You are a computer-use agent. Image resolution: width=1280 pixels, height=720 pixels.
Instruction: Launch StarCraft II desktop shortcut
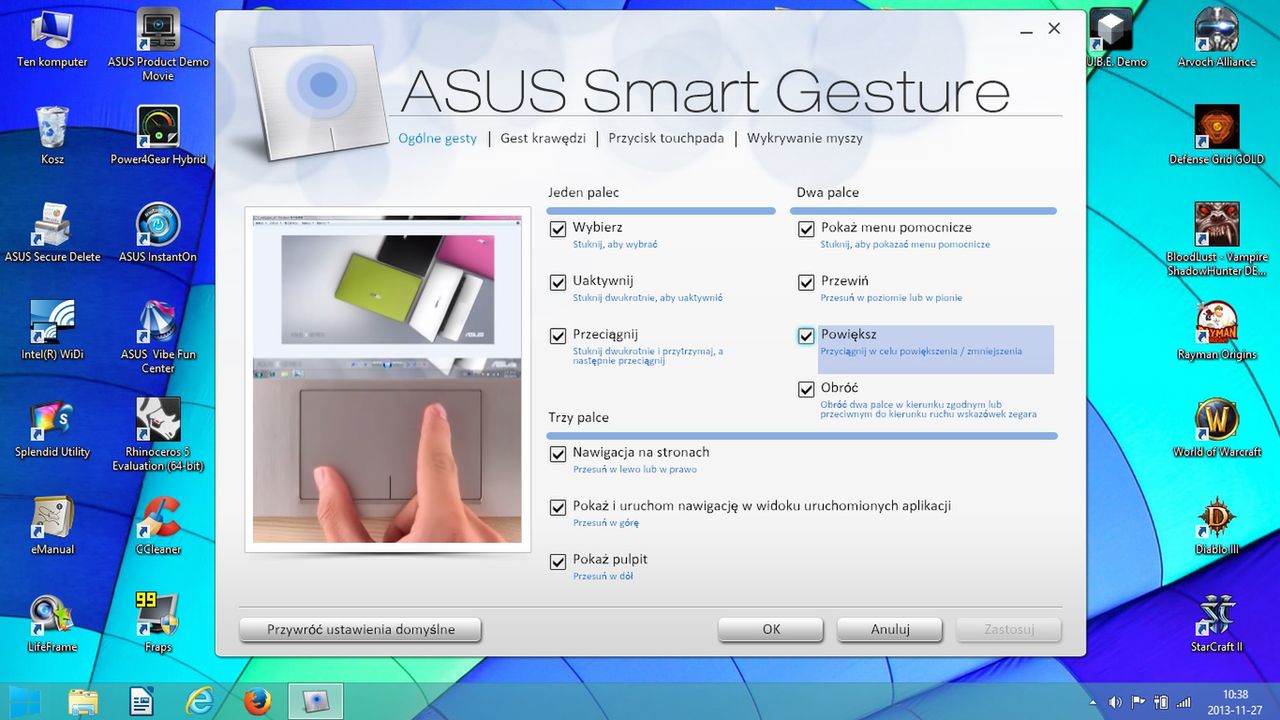click(1217, 622)
